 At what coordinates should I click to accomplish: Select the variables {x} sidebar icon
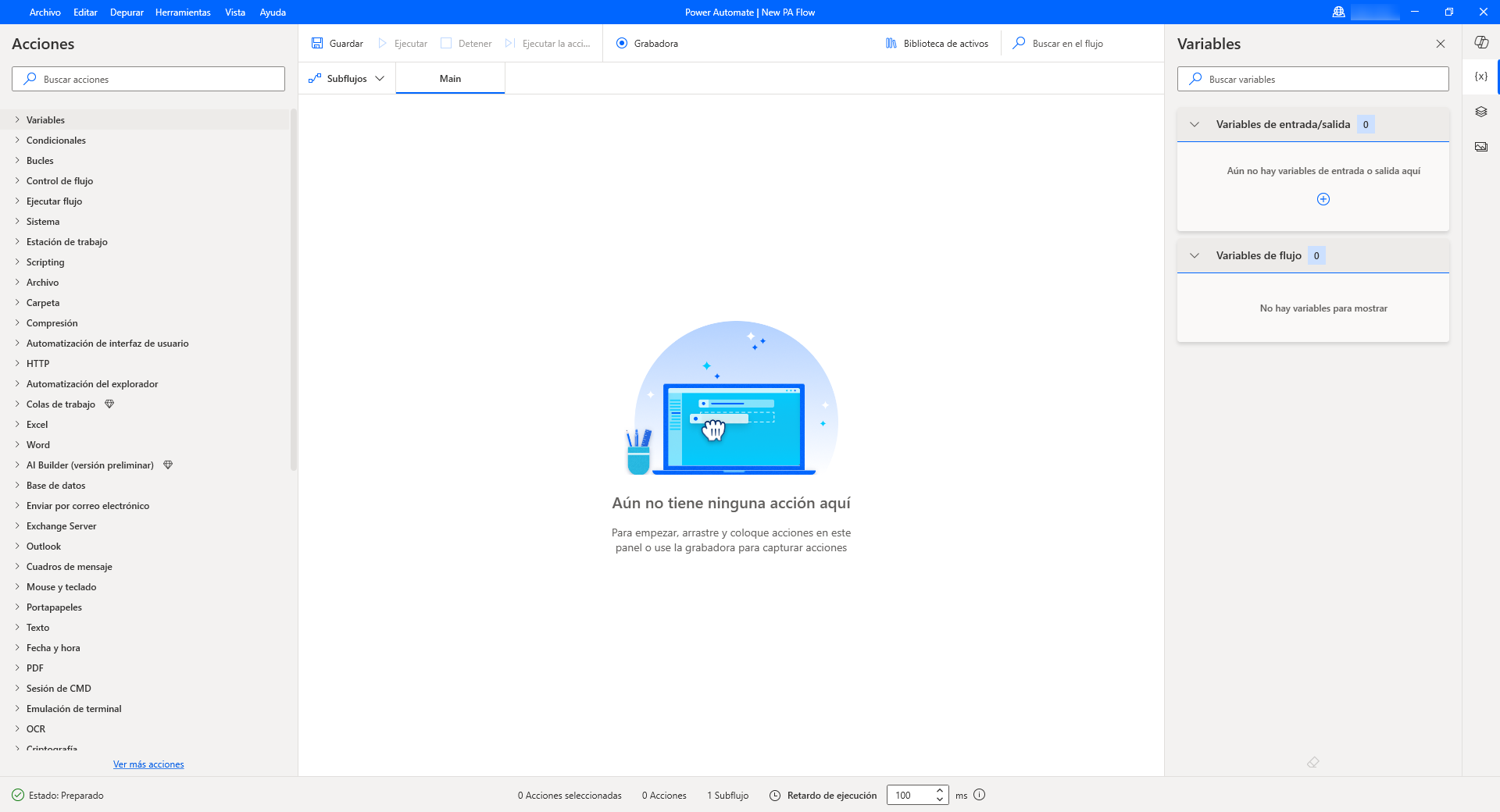click(x=1480, y=77)
